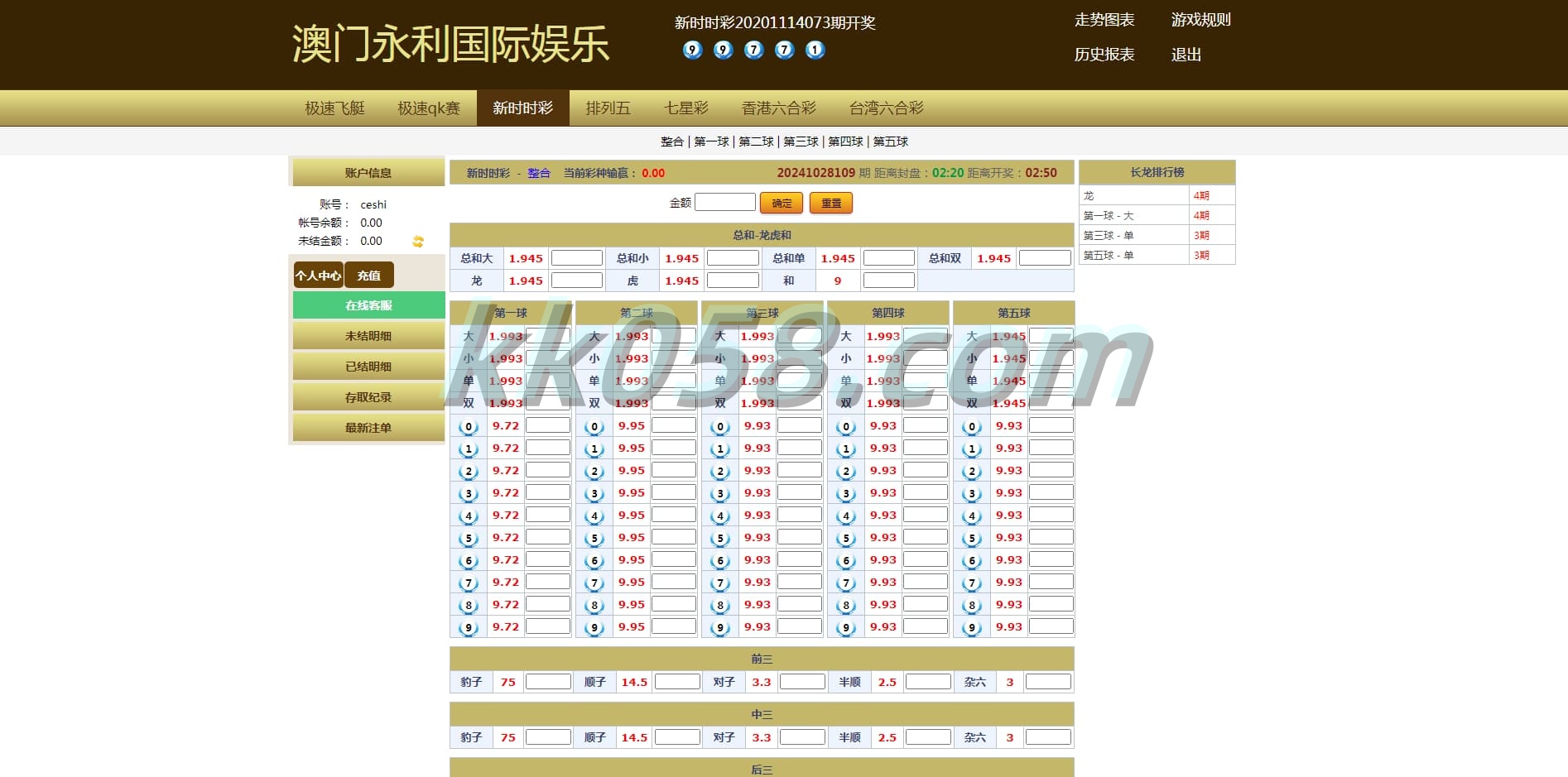Image resolution: width=1568 pixels, height=777 pixels.
Task: Open 已结明细 settled details
Action: [x=368, y=367]
